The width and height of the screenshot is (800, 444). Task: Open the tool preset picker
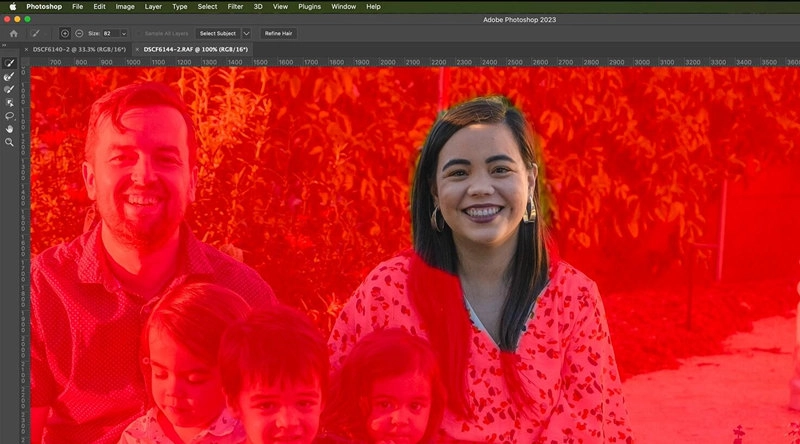pos(36,33)
